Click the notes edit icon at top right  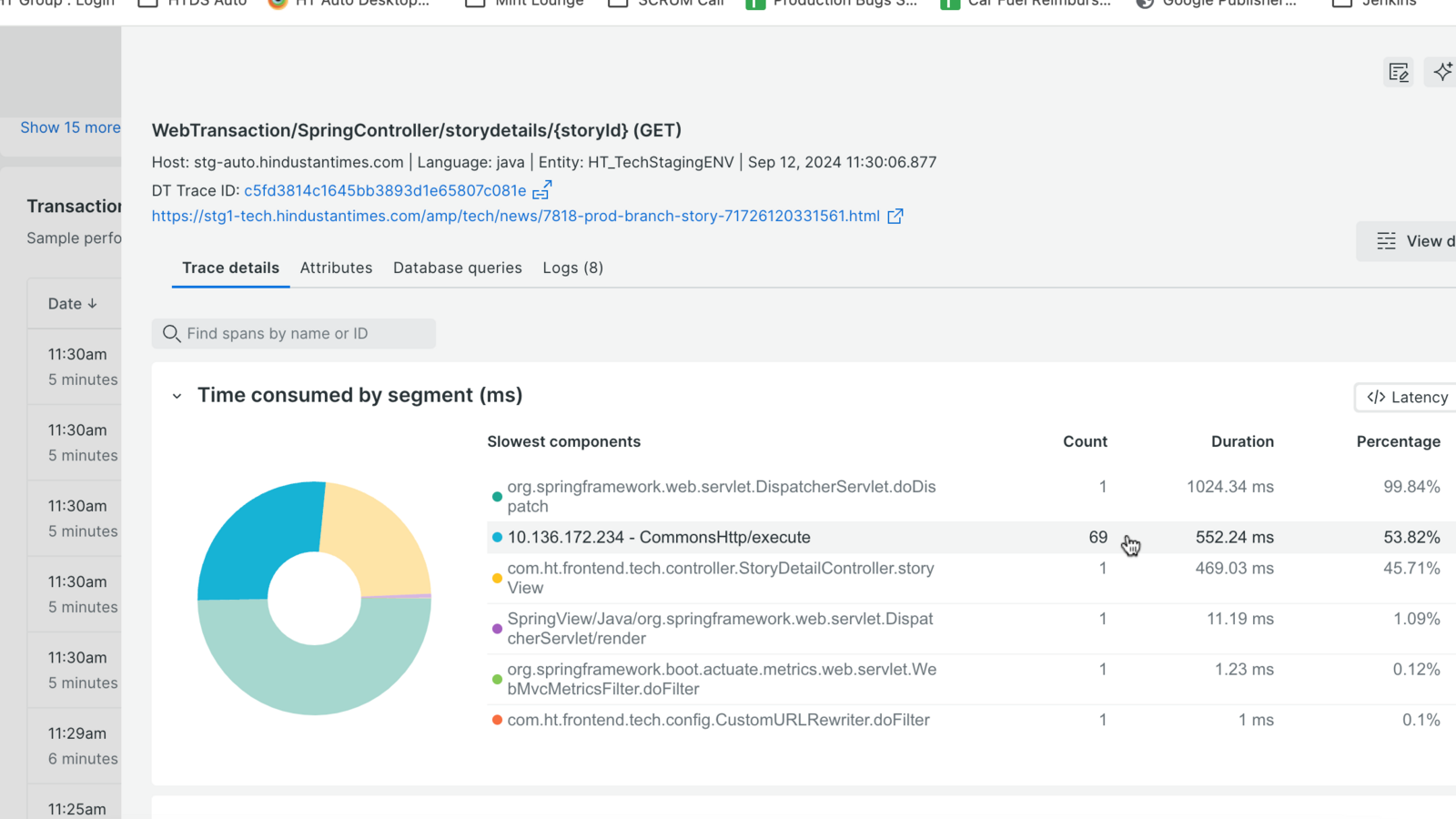tap(1399, 72)
